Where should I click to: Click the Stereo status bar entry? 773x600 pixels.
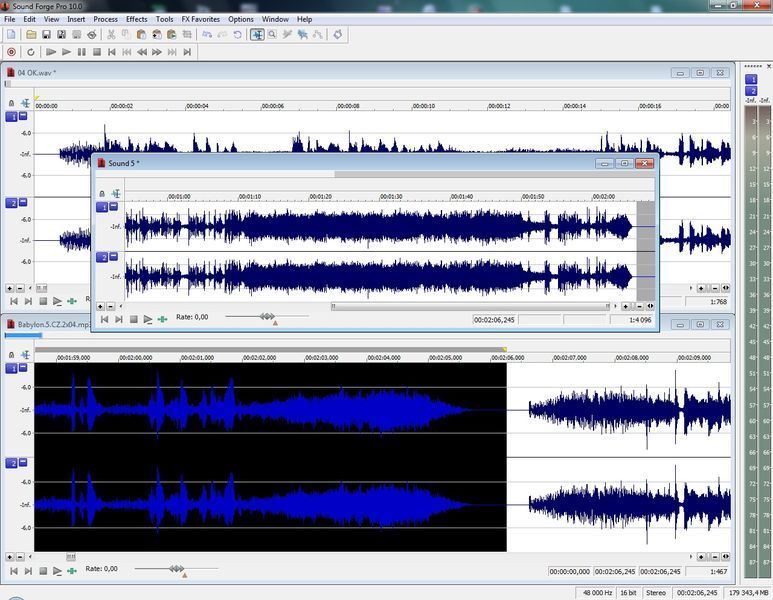coord(656,593)
